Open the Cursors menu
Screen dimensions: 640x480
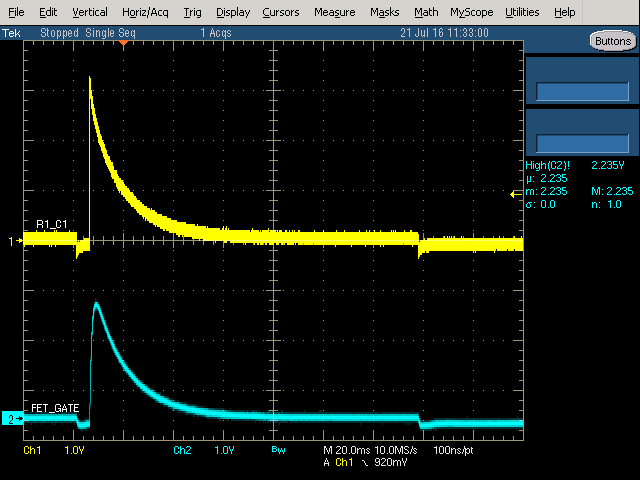(281, 12)
